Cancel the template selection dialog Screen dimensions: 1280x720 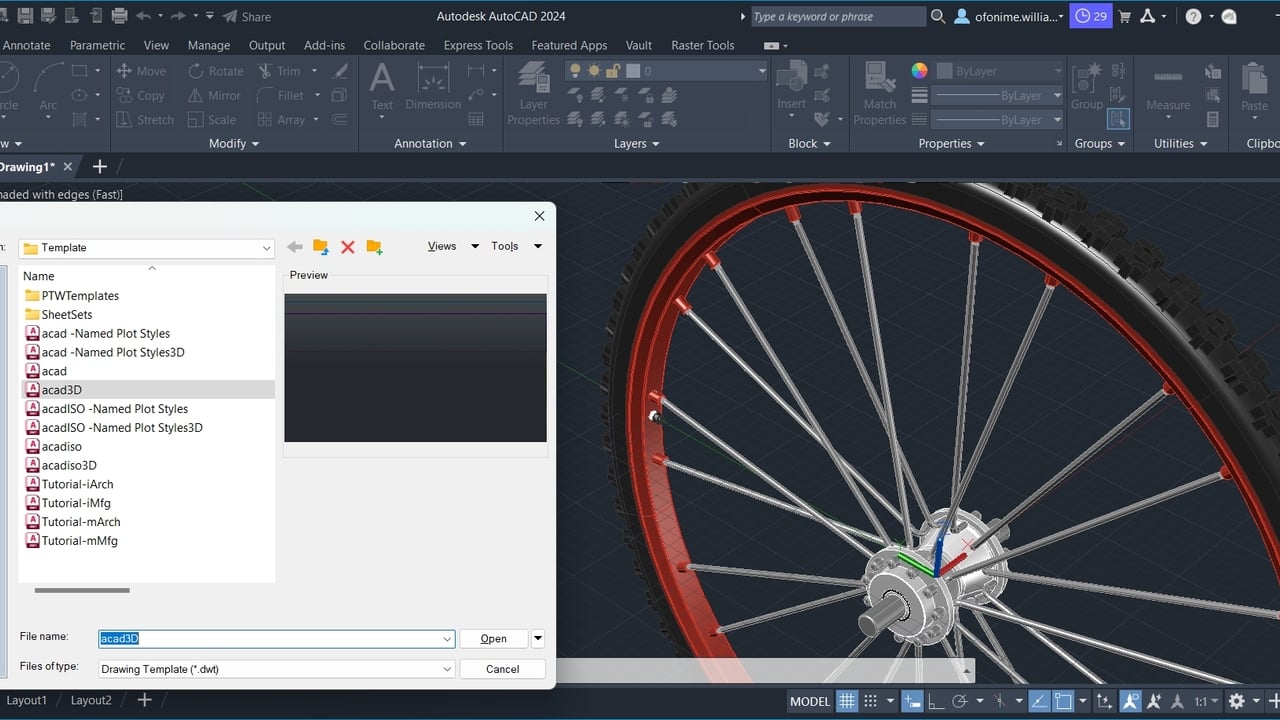coord(502,668)
